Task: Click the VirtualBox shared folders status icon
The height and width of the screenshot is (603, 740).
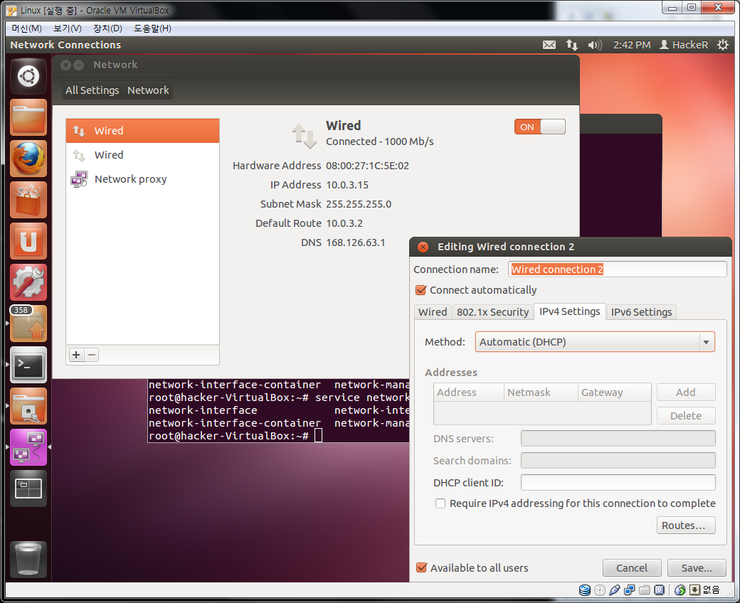Action: tap(644, 590)
